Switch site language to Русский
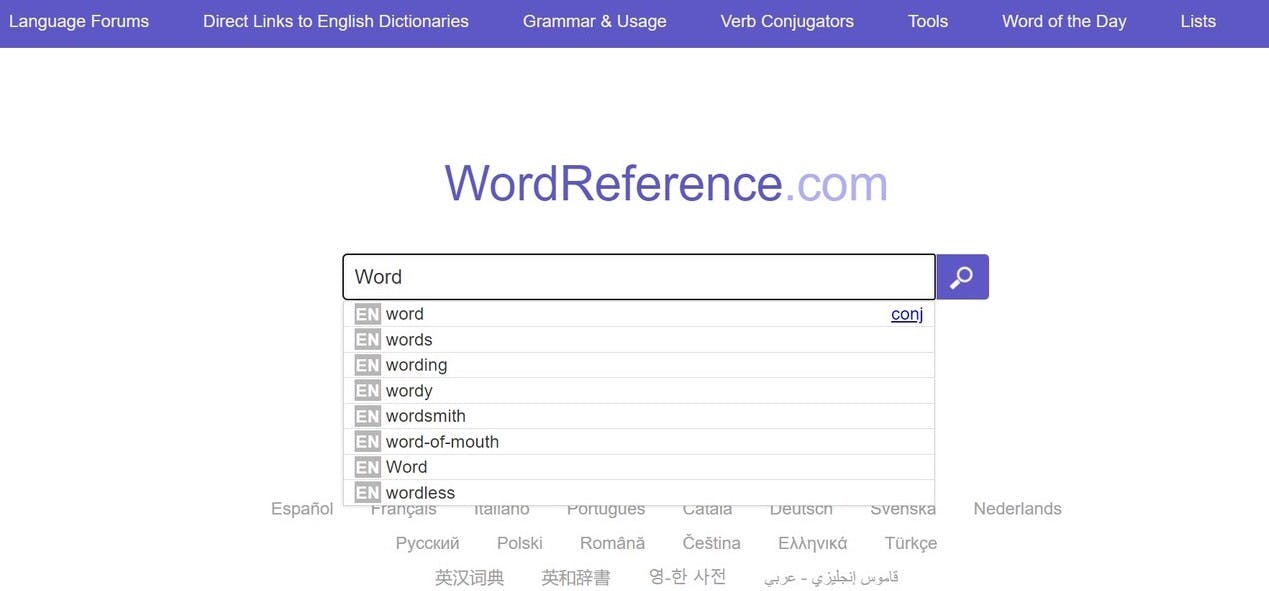The width and height of the screenshot is (1269, 591). point(427,543)
